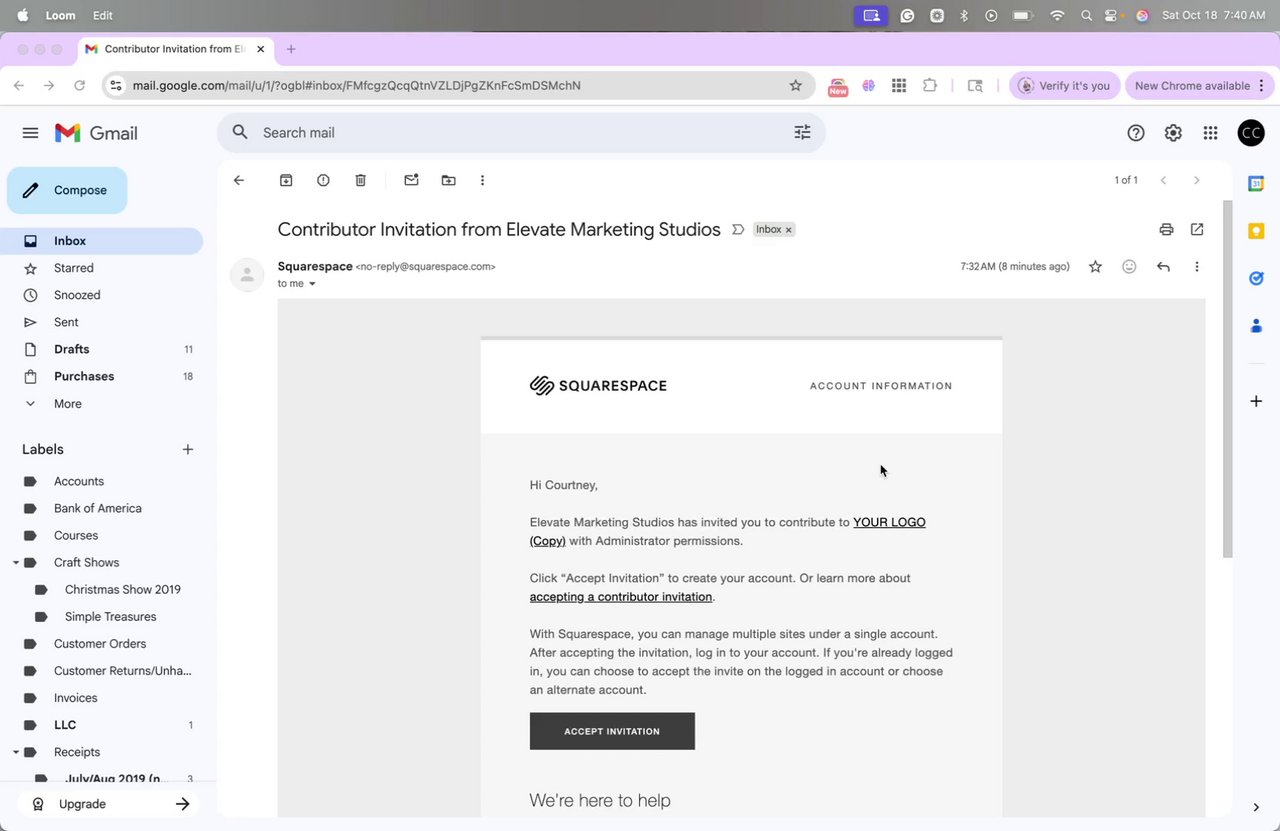The height and width of the screenshot is (831, 1280).
Task: Expand recipient details arrow next to 'to me'
Action: tap(312, 284)
